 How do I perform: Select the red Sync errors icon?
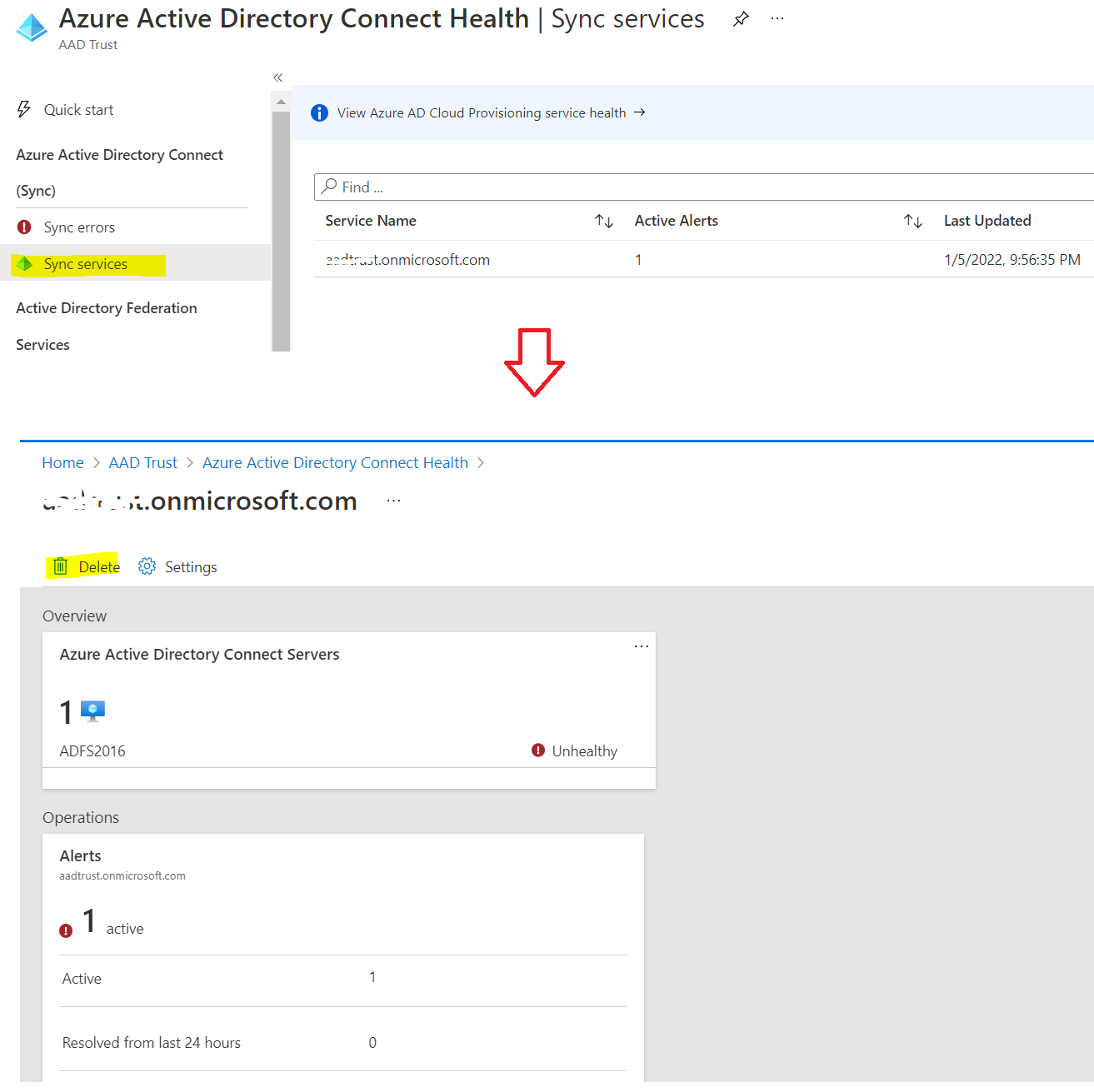click(x=23, y=227)
